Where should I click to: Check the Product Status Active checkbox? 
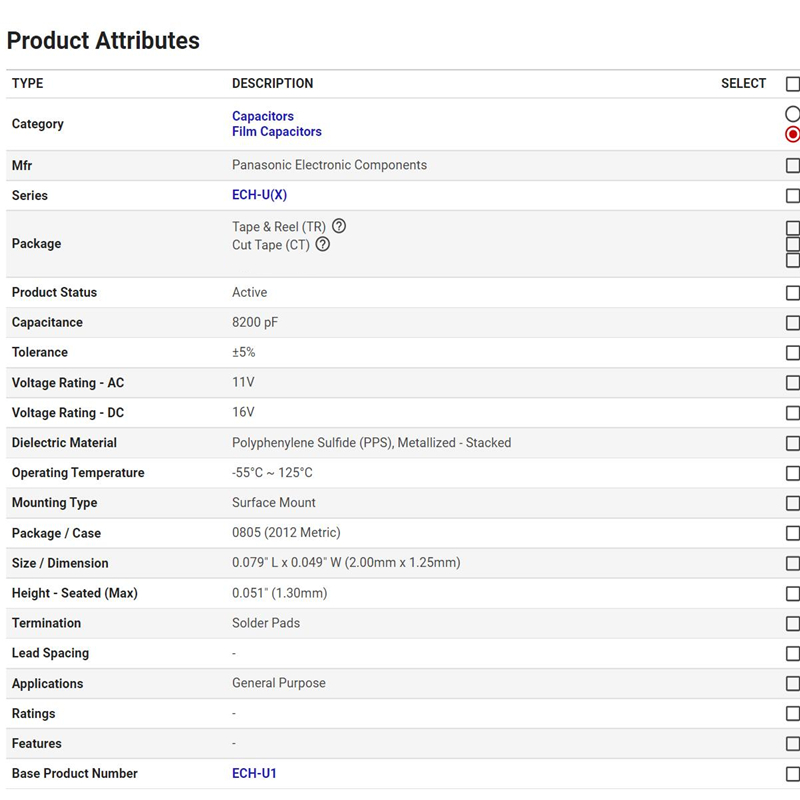[x=793, y=293]
